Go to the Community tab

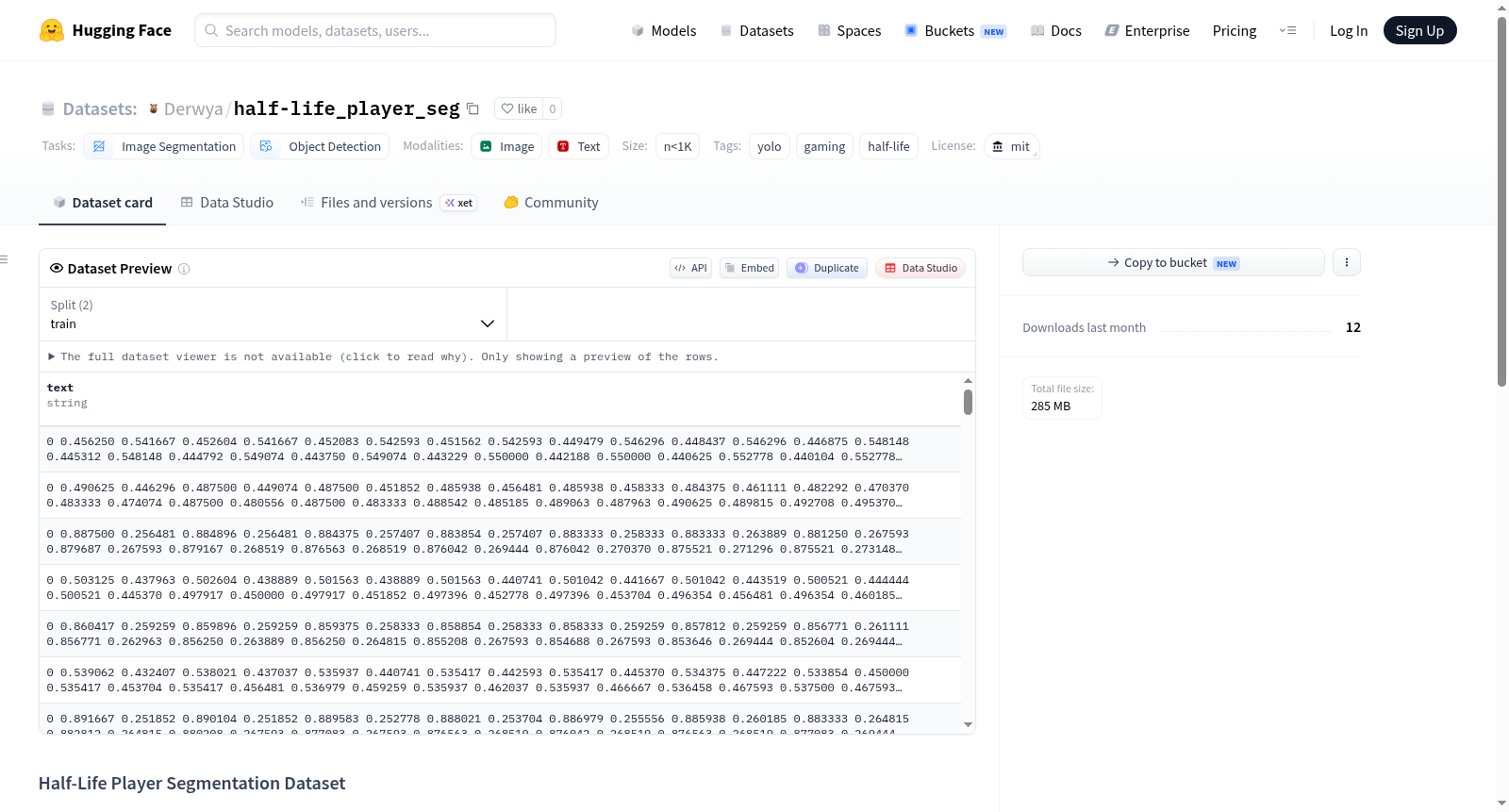pos(552,203)
